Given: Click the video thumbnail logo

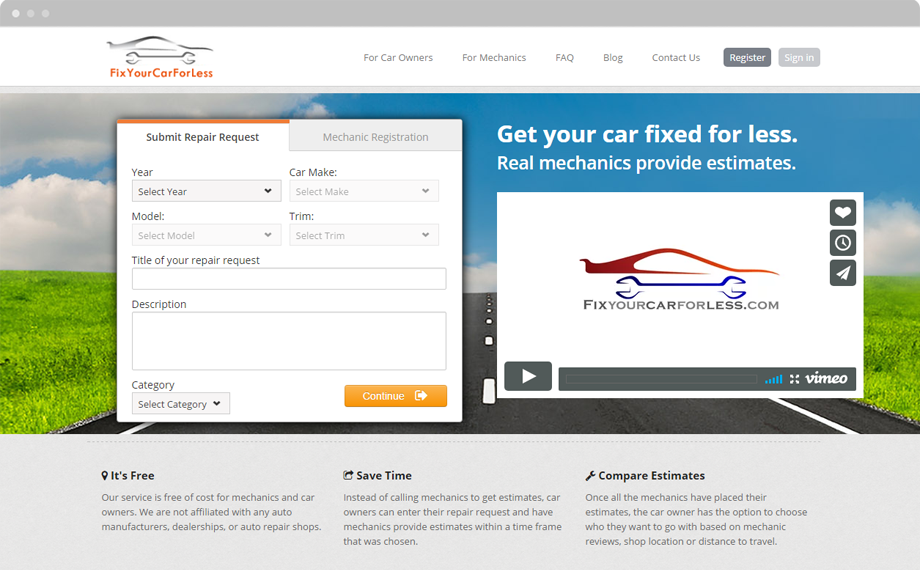Looking at the screenshot, I should click(x=680, y=279).
